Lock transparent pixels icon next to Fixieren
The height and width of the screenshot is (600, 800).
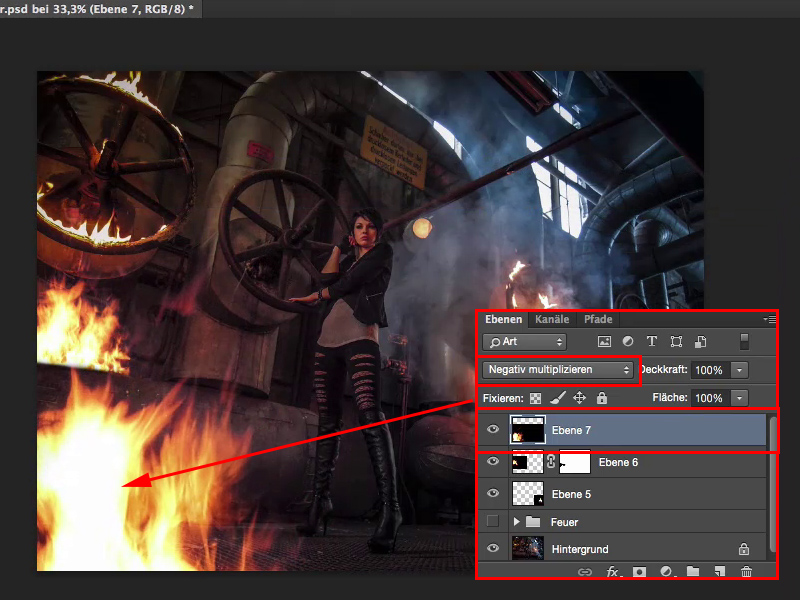tap(535, 398)
